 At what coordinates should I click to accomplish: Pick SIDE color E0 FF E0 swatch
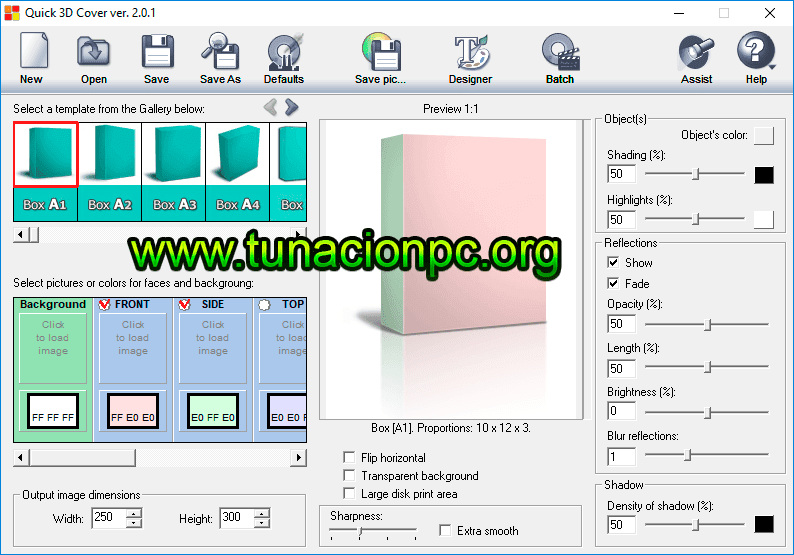coord(213,411)
